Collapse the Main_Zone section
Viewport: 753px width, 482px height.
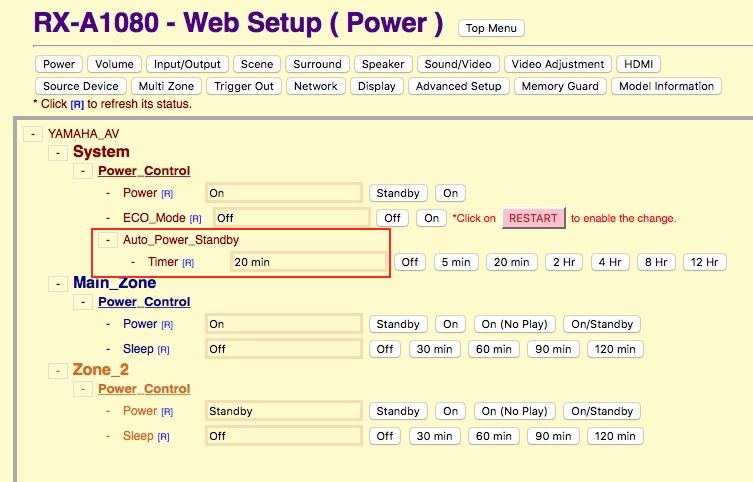(58, 284)
